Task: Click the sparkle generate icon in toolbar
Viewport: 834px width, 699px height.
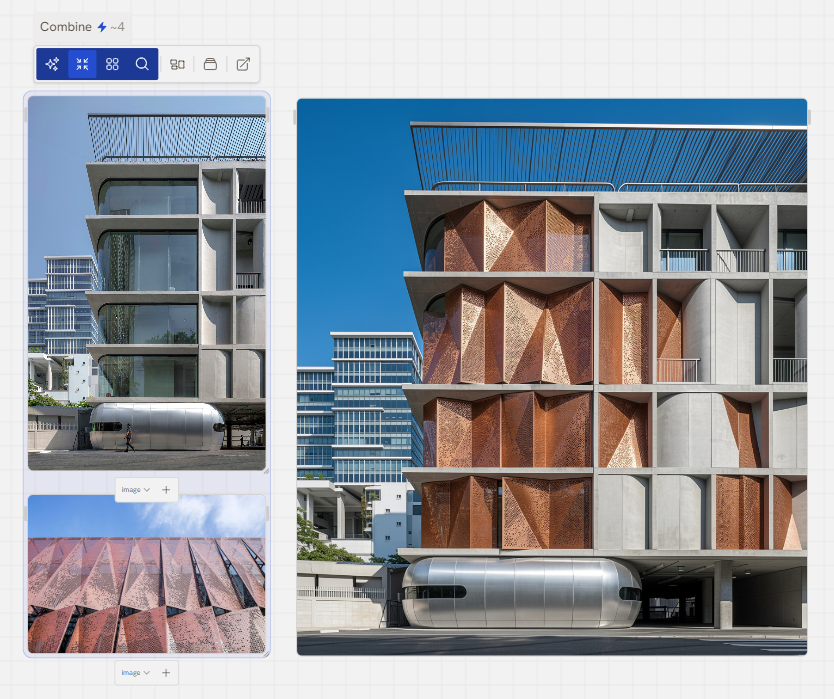Action: tap(52, 64)
